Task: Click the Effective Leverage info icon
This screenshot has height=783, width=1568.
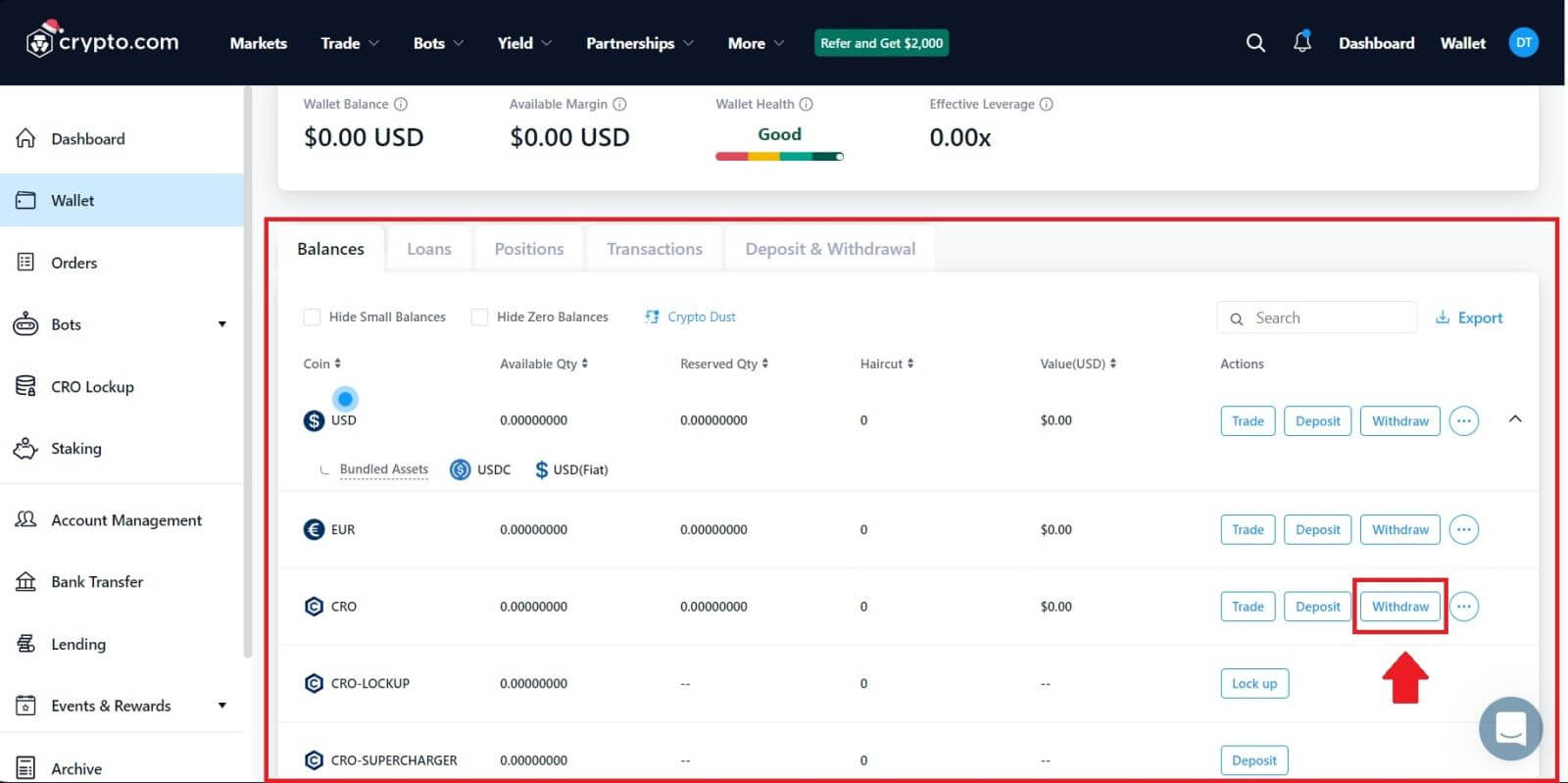Action: pos(1046,104)
